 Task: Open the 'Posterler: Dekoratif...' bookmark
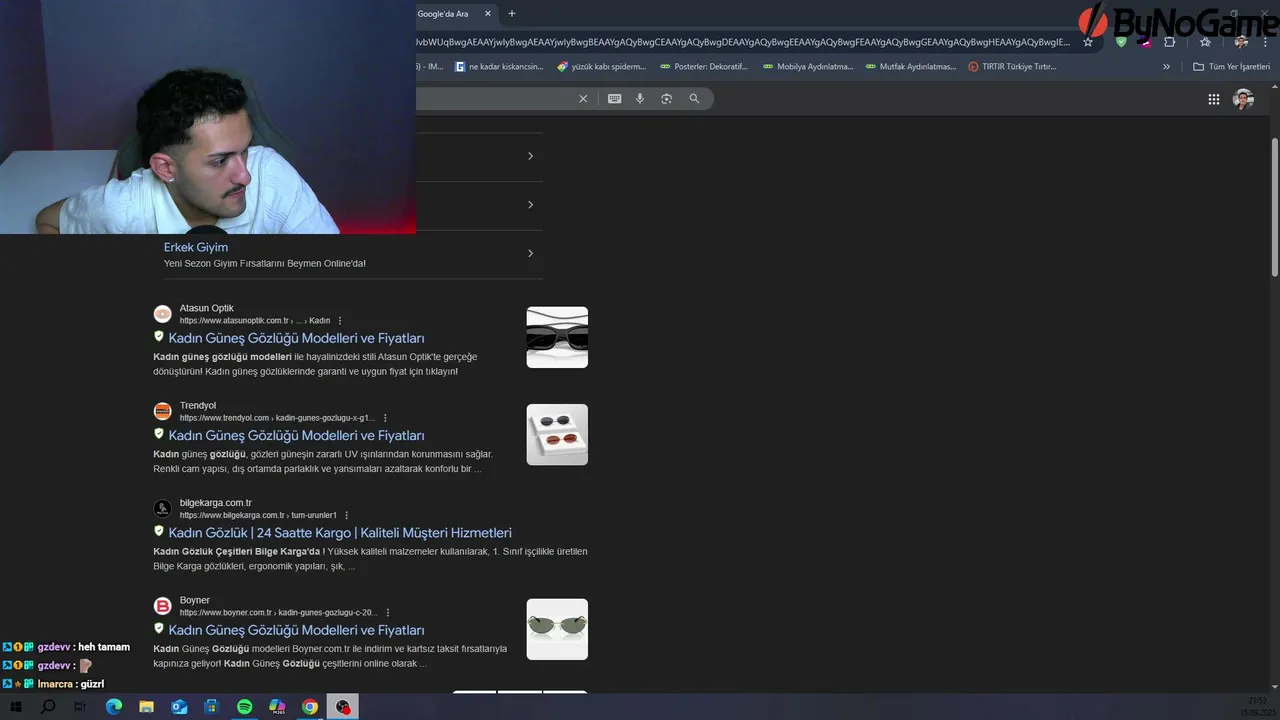(704, 67)
